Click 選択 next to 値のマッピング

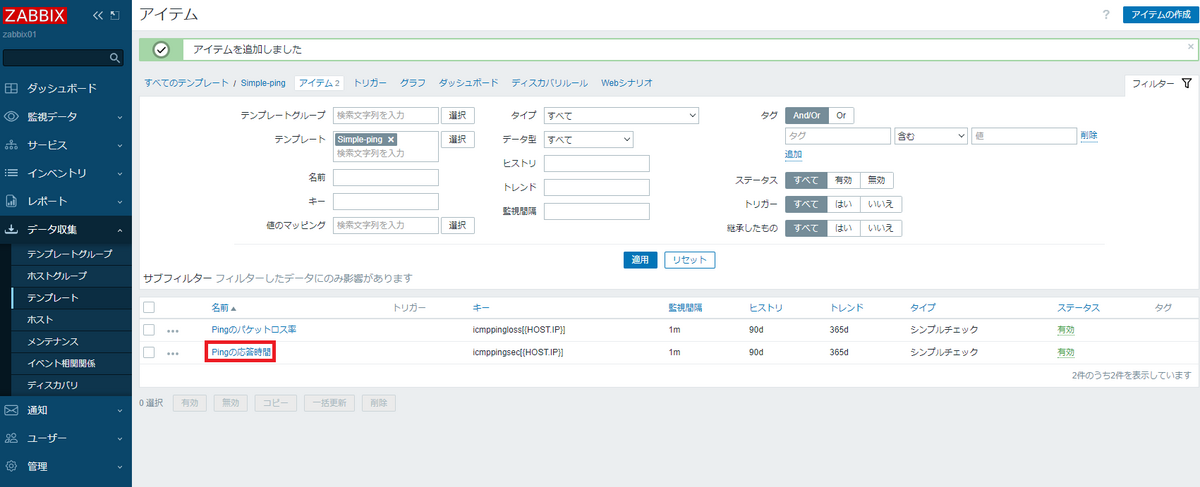(x=458, y=225)
